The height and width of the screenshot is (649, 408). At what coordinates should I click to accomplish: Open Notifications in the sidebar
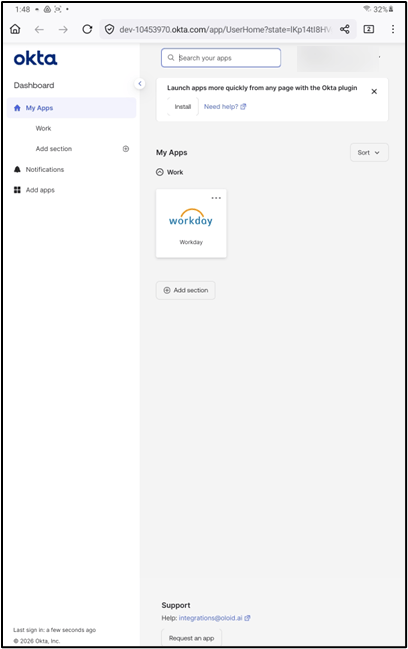[x=45, y=169]
